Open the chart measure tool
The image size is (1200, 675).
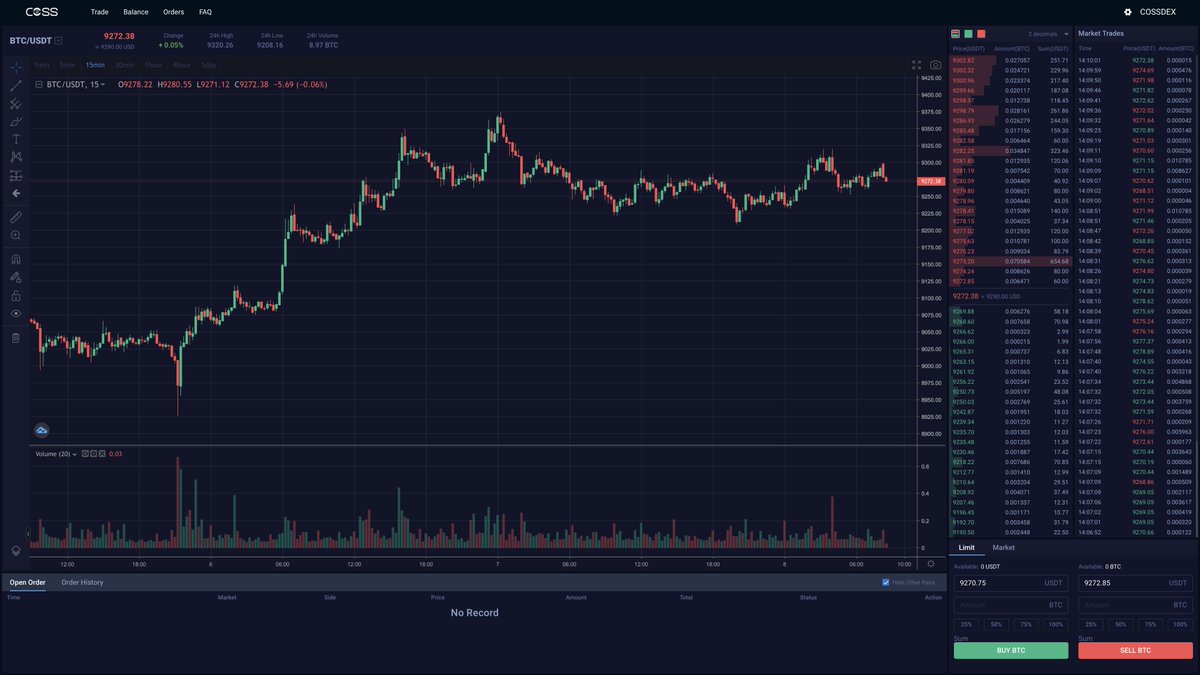point(15,216)
